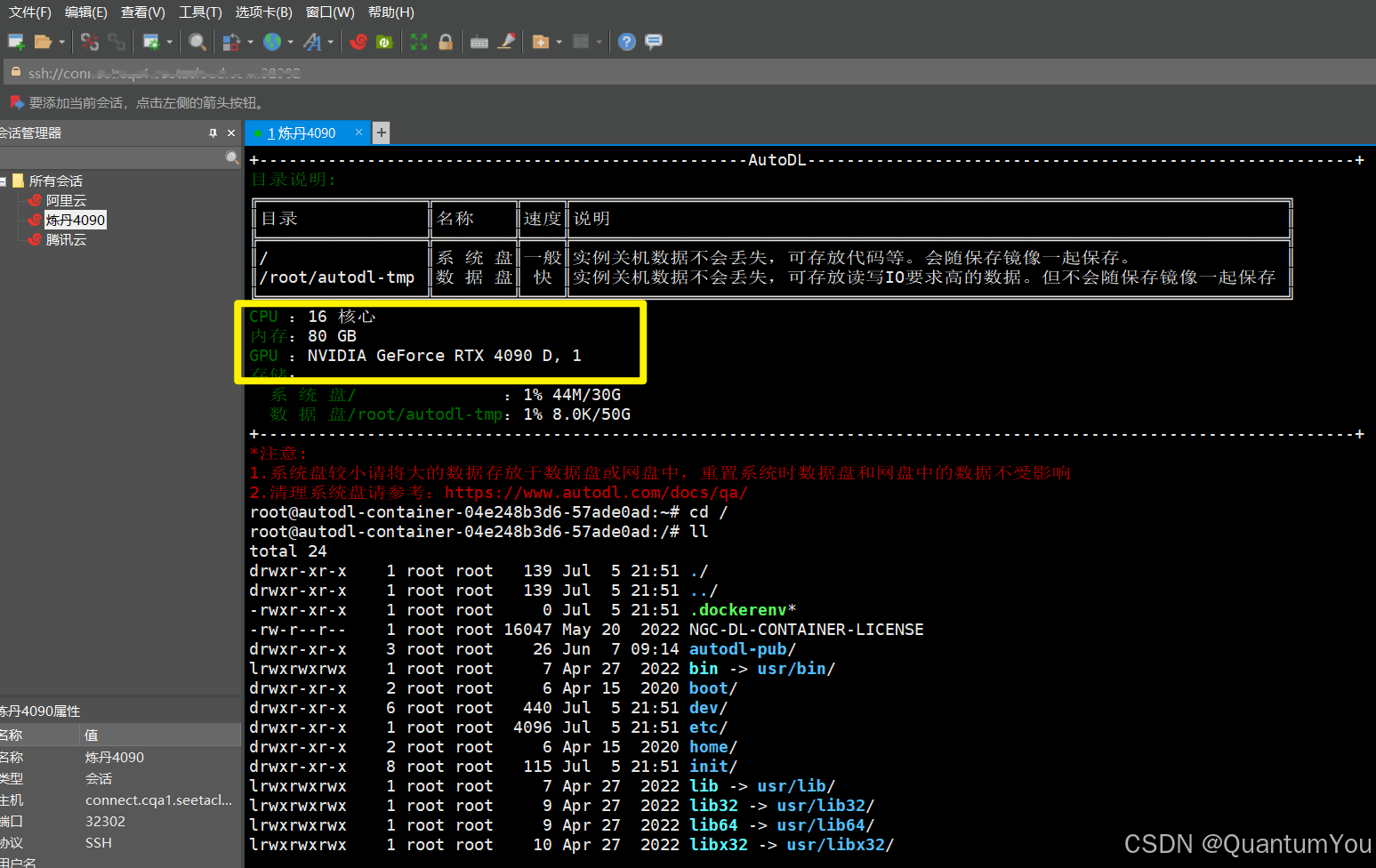
Task: Open the 编辑(E) menu
Action: (x=86, y=12)
